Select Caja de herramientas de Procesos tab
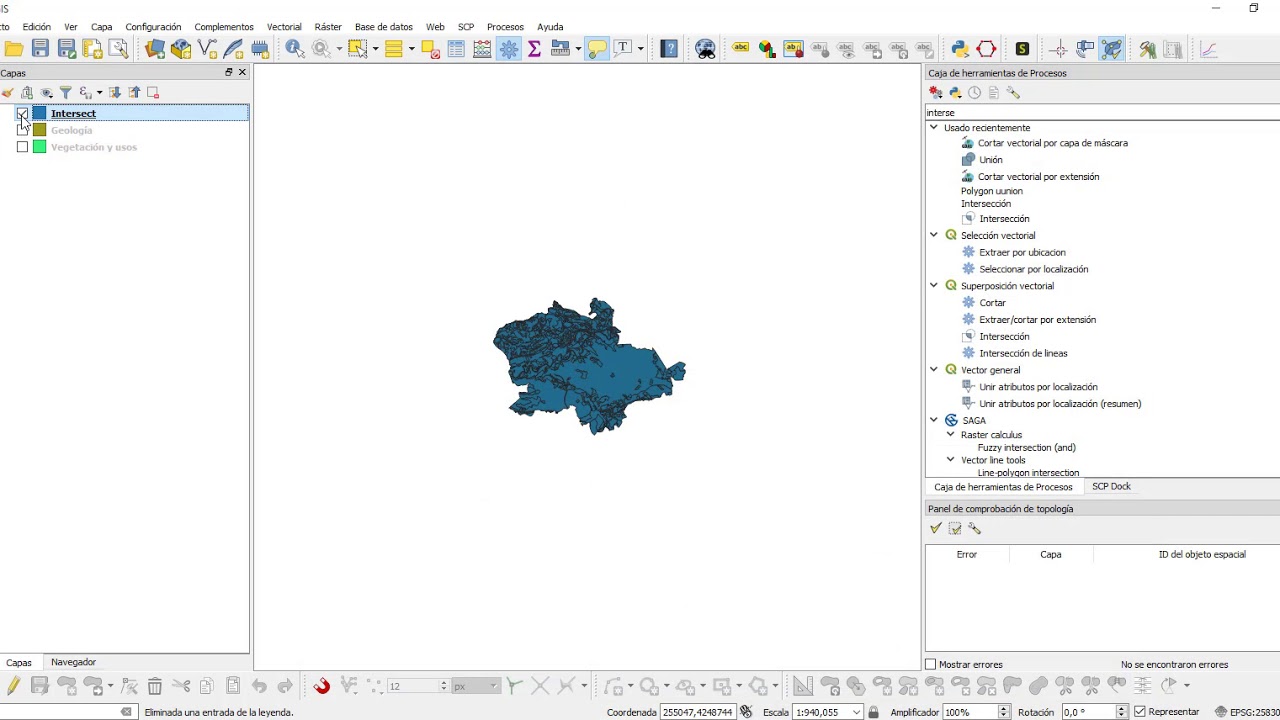Image resolution: width=1280 pixels, height=720 pixels. coord(1003,487)
